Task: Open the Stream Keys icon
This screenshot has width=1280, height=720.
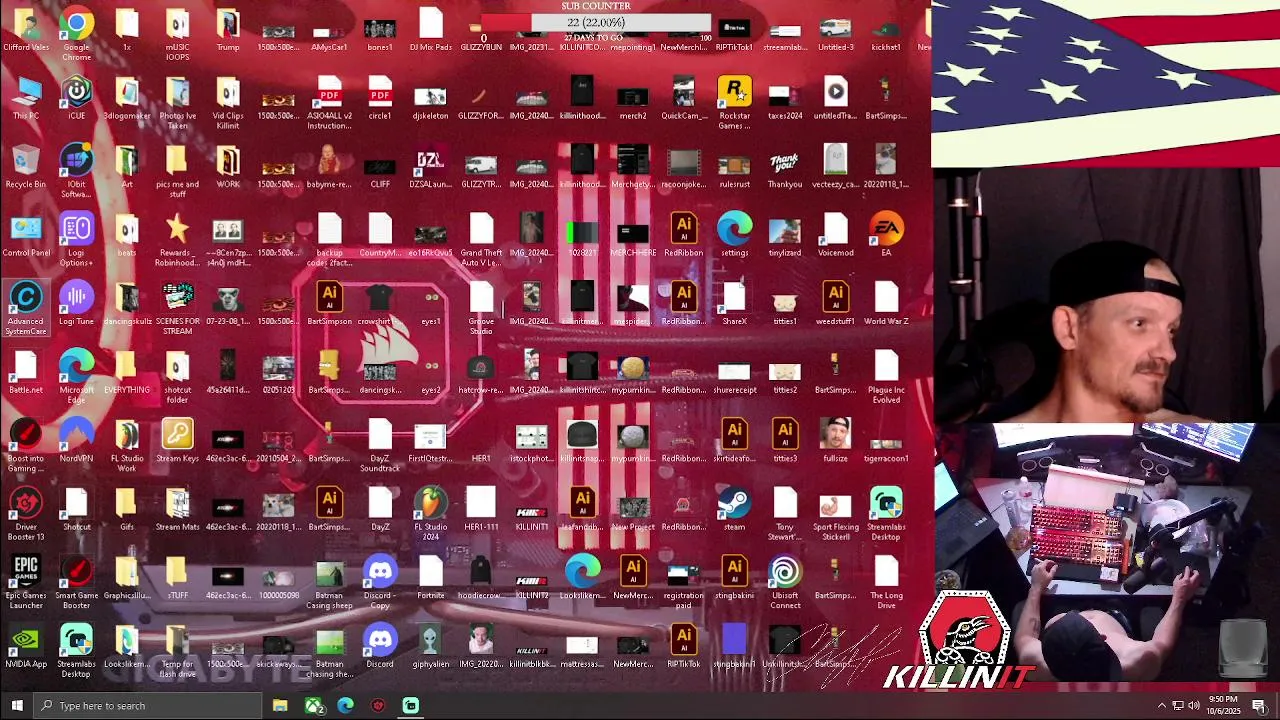Action: [x=177, y=441]
